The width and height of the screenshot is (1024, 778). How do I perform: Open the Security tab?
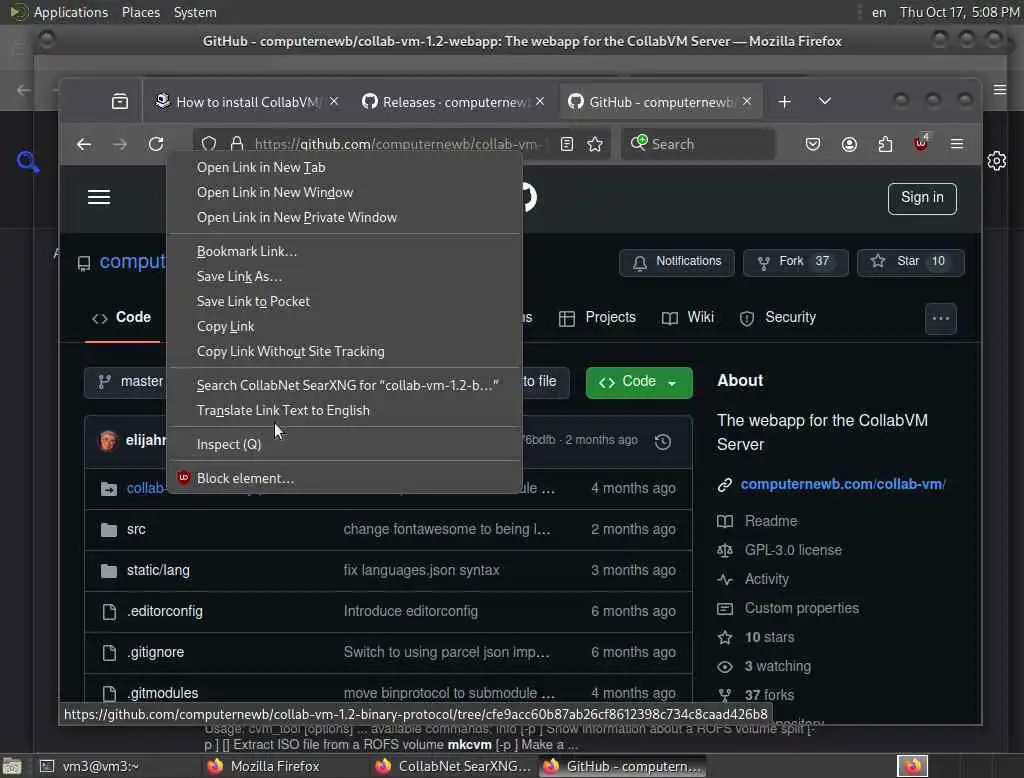tap(777, 317)
